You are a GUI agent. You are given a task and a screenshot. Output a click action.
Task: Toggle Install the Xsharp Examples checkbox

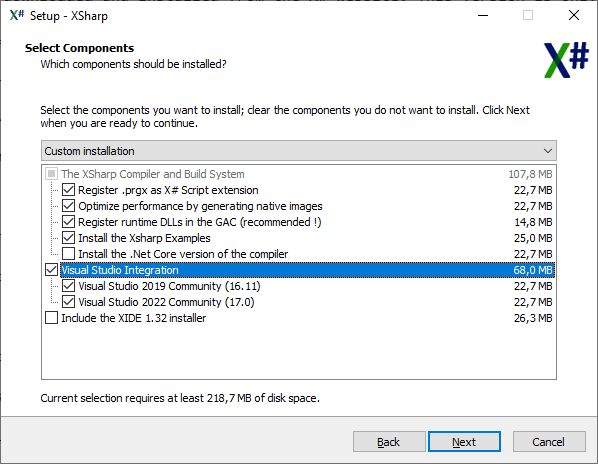[68, 238]
